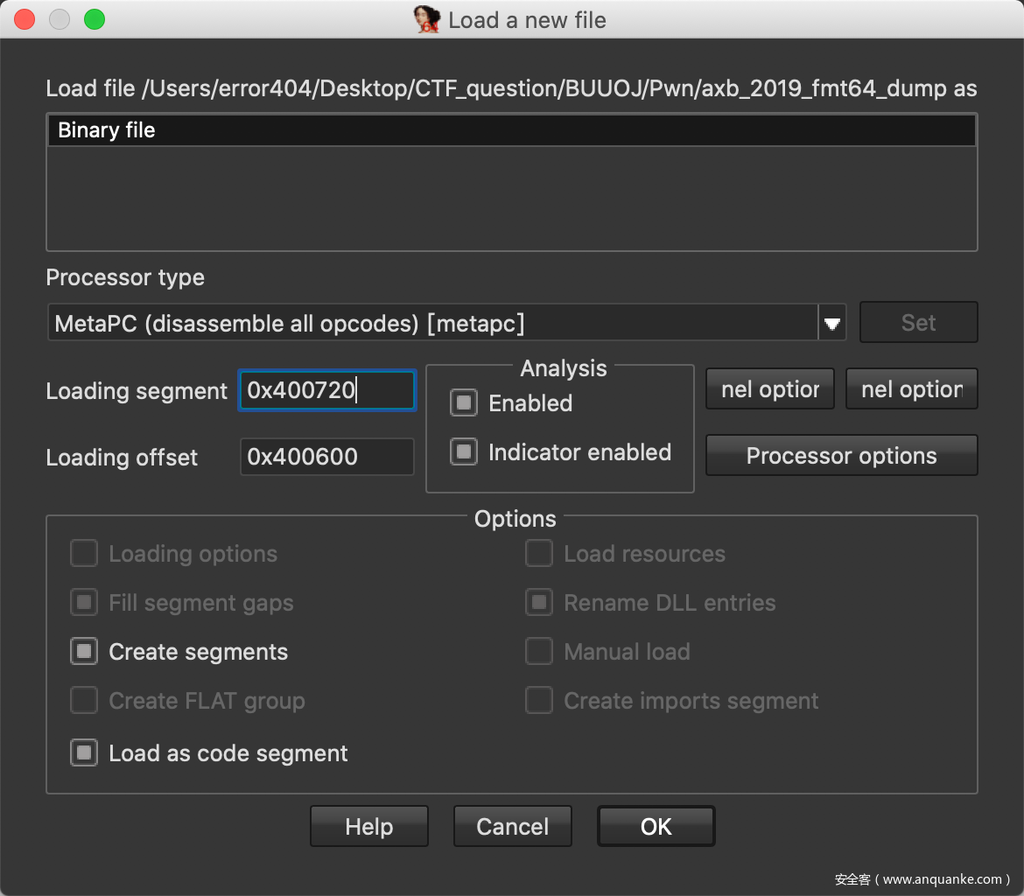Image resolution: width=1024 pixels, height=896 pixels.
Task: Open Processor options
Action: tap(841, 456)
